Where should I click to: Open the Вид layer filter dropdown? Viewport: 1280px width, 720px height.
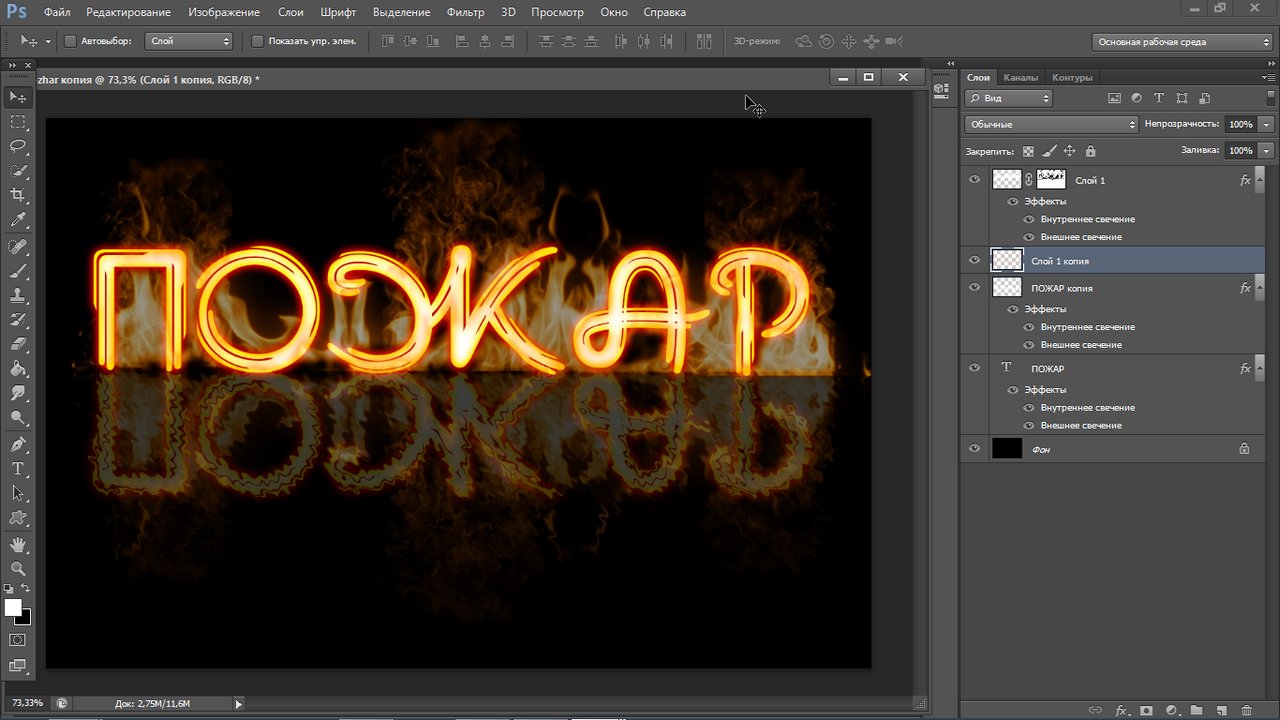click(1008, 98)
